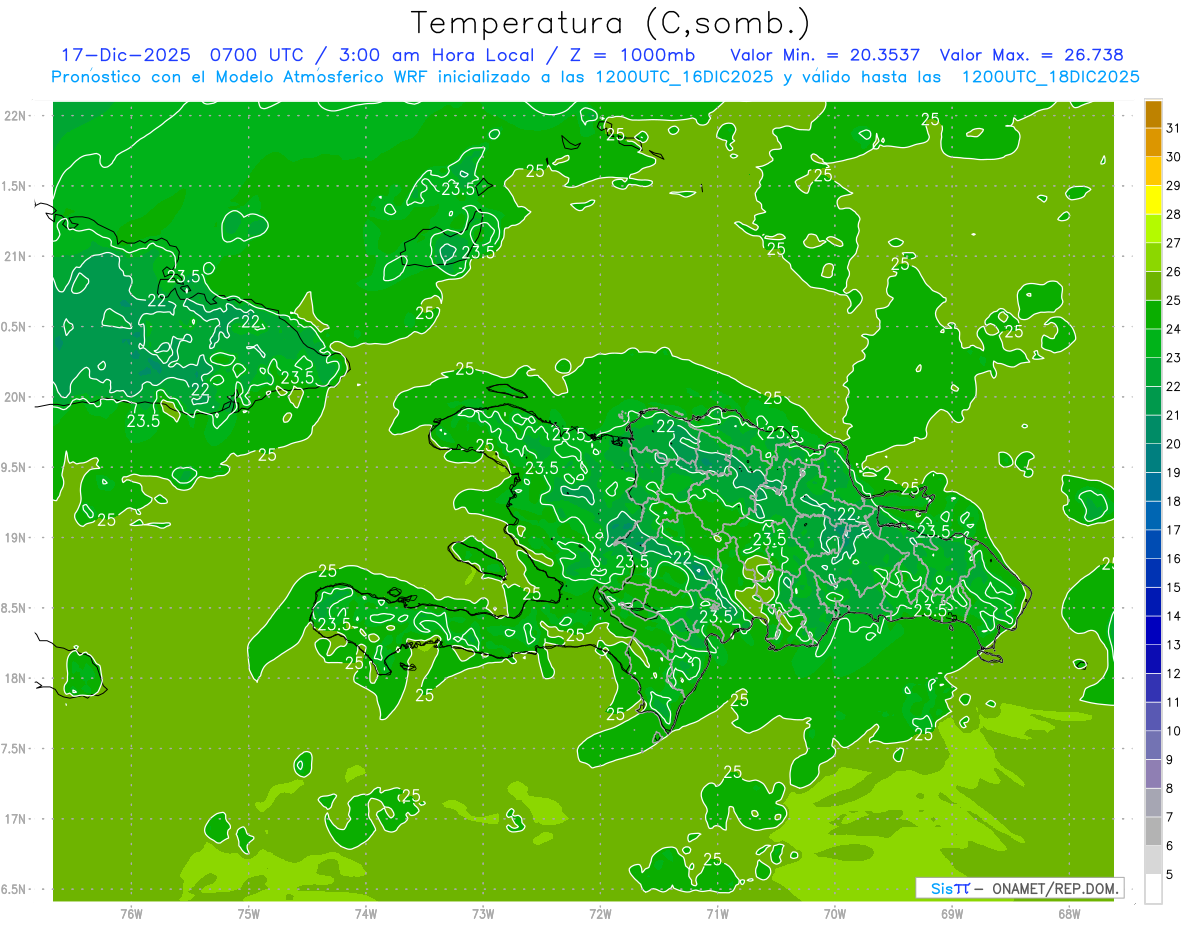Click the latitude axis label "0.5N"
The height and width of the screenshot is (927, 1200).
(x=14, y=327)
